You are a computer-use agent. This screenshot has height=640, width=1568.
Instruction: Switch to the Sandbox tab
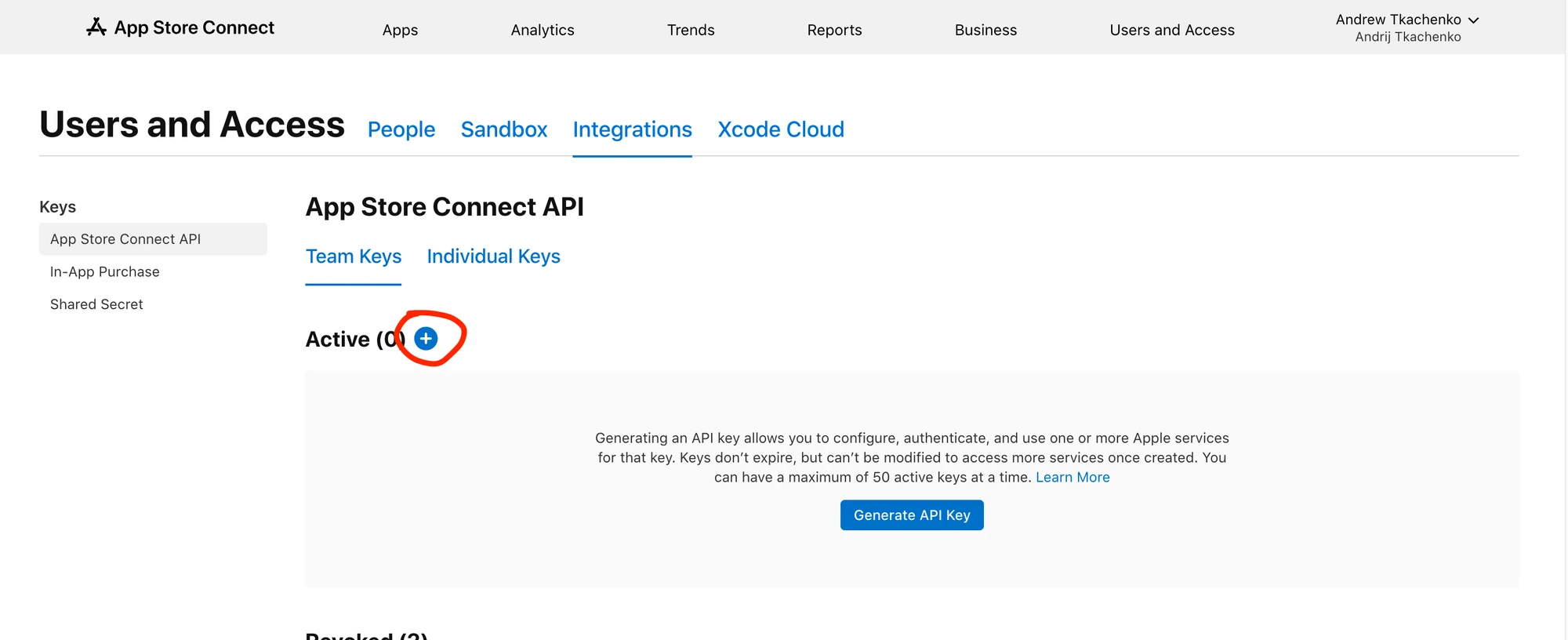[x=504, y=129]
